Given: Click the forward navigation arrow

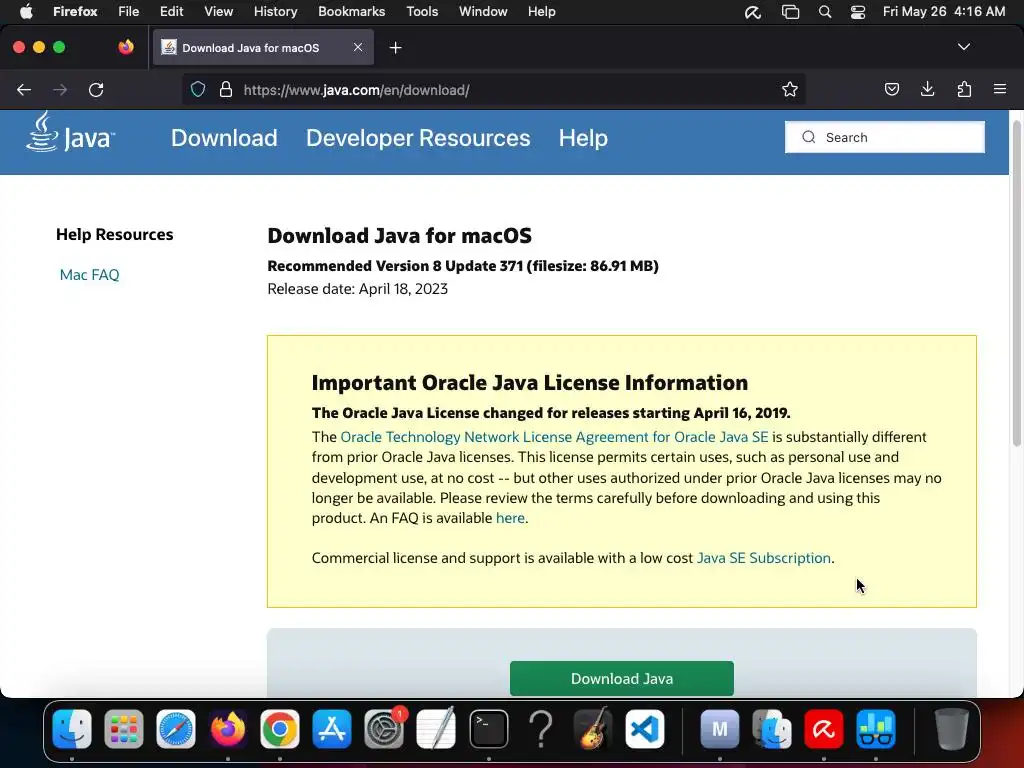Looking at the screenshot, I should [60, 90].
